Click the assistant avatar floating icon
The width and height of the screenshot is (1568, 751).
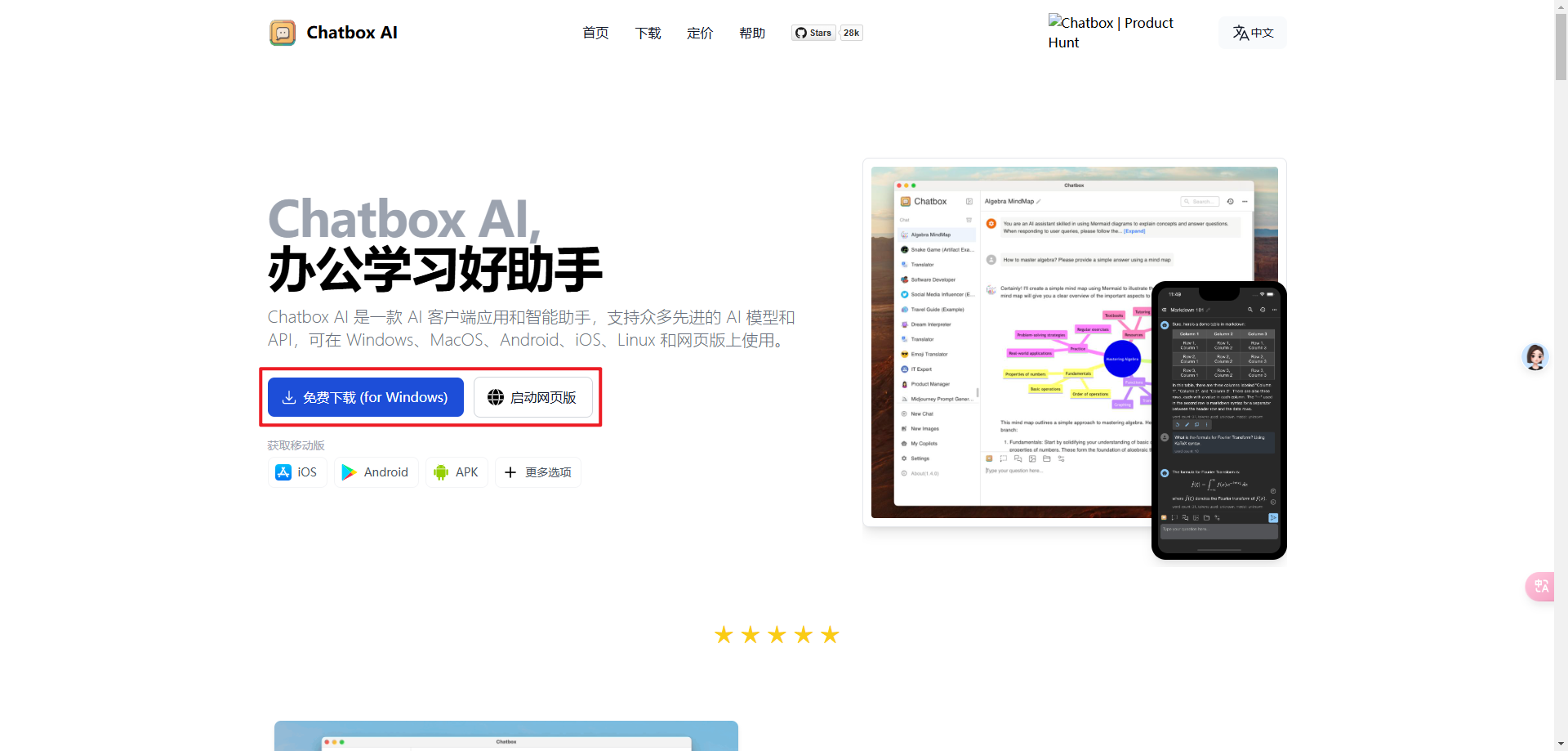[1535, 357]
